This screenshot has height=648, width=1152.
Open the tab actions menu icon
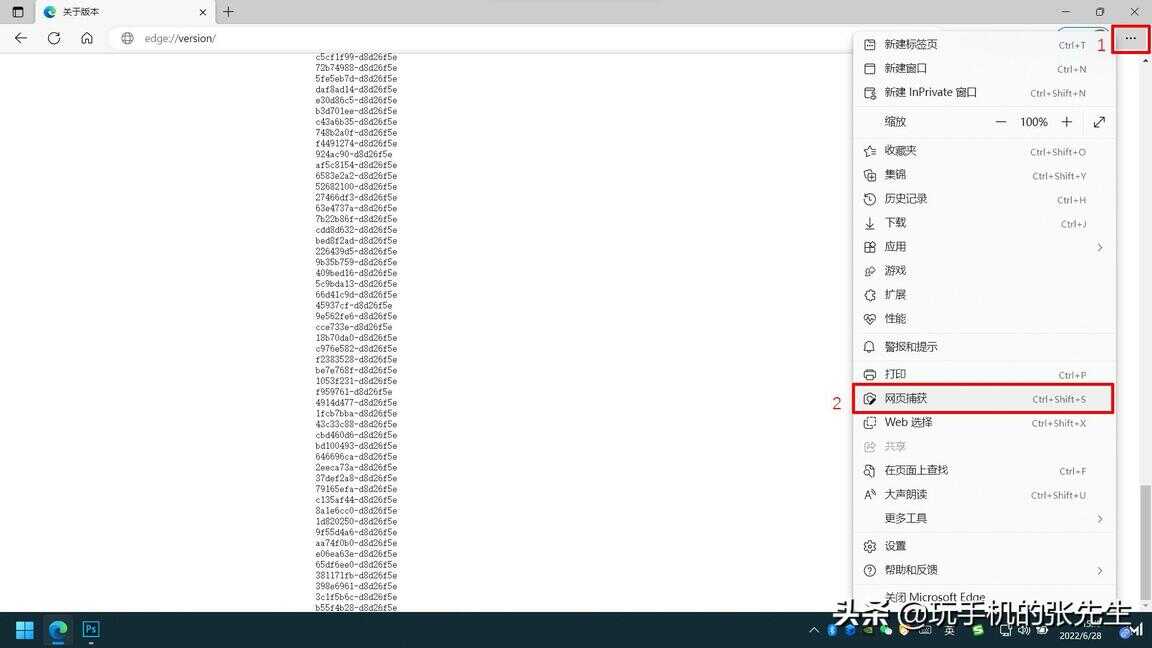18,12
